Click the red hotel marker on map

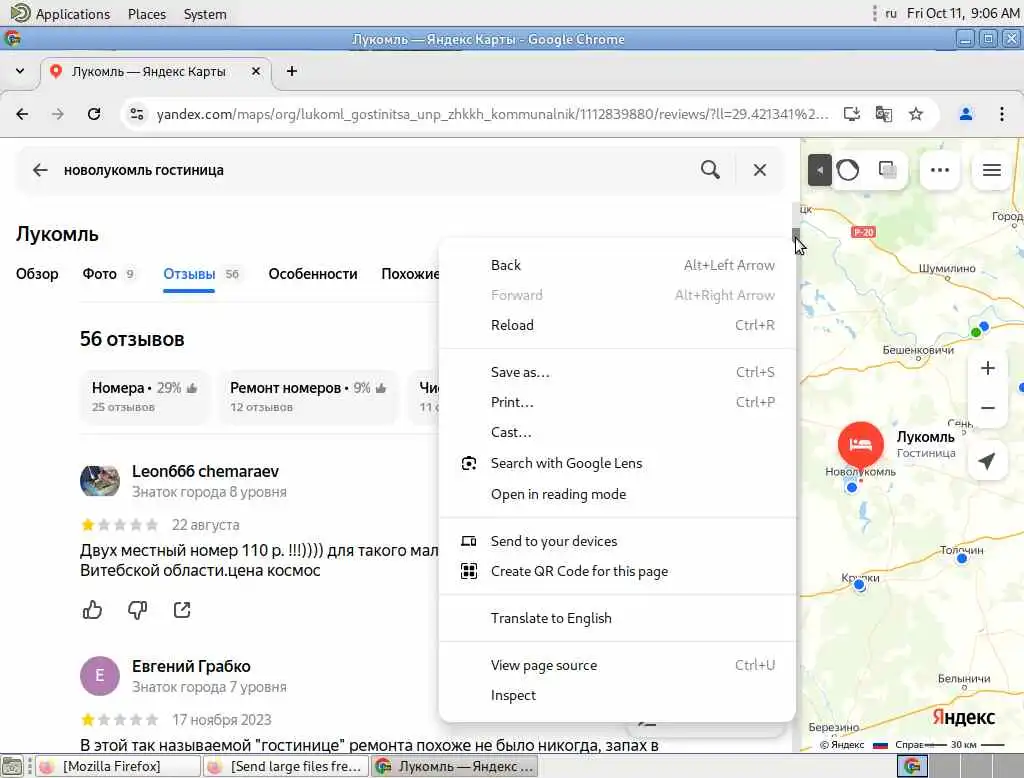point(861,446)
